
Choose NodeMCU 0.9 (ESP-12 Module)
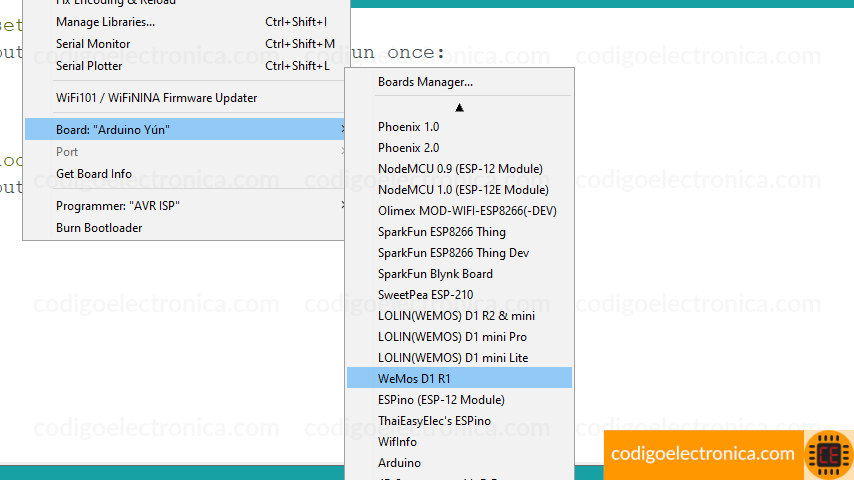(459, 168)
